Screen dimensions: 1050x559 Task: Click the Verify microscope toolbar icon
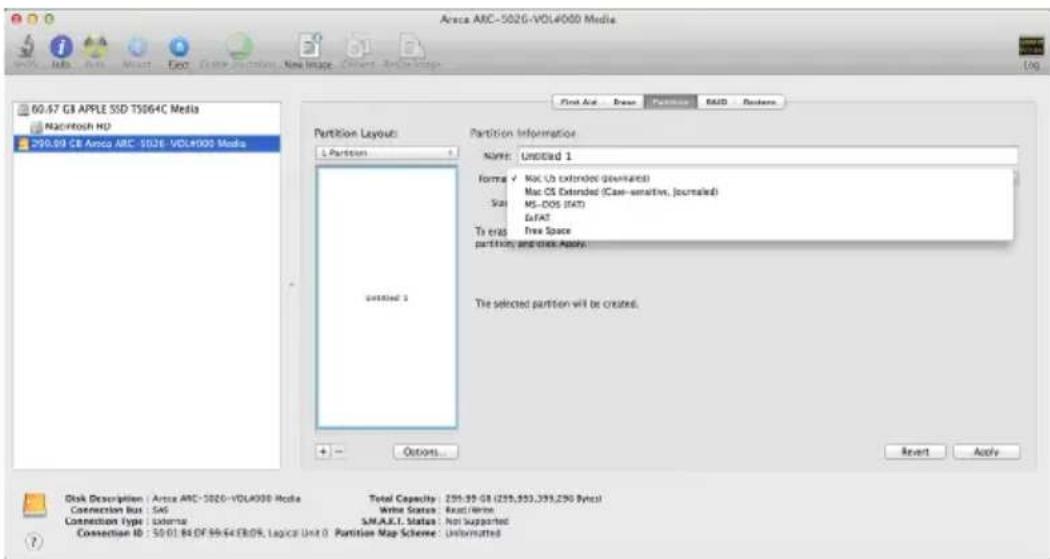pyautogui.click(x=27, y=47)
